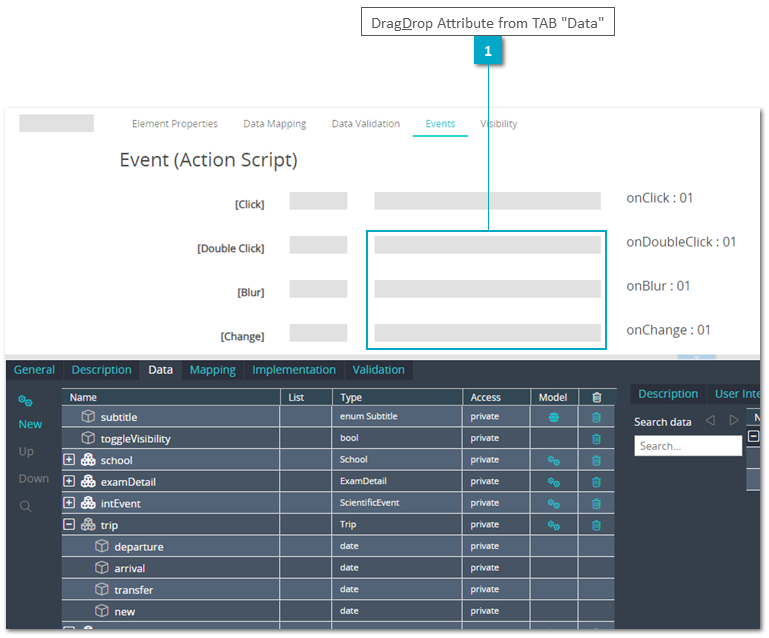Viewport: 769px width, 638px height.
Task: Open the Element Properties tab
Action: [175, 124]
